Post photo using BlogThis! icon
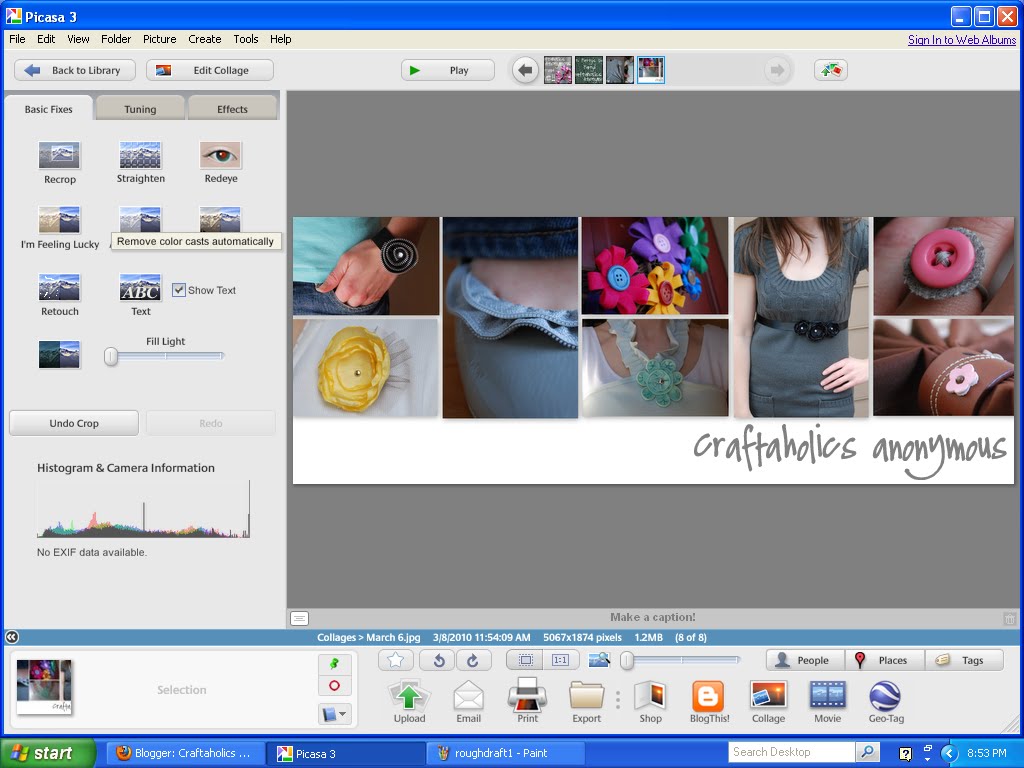Viewport: 1024px width, 768px height. coord(709,696)
